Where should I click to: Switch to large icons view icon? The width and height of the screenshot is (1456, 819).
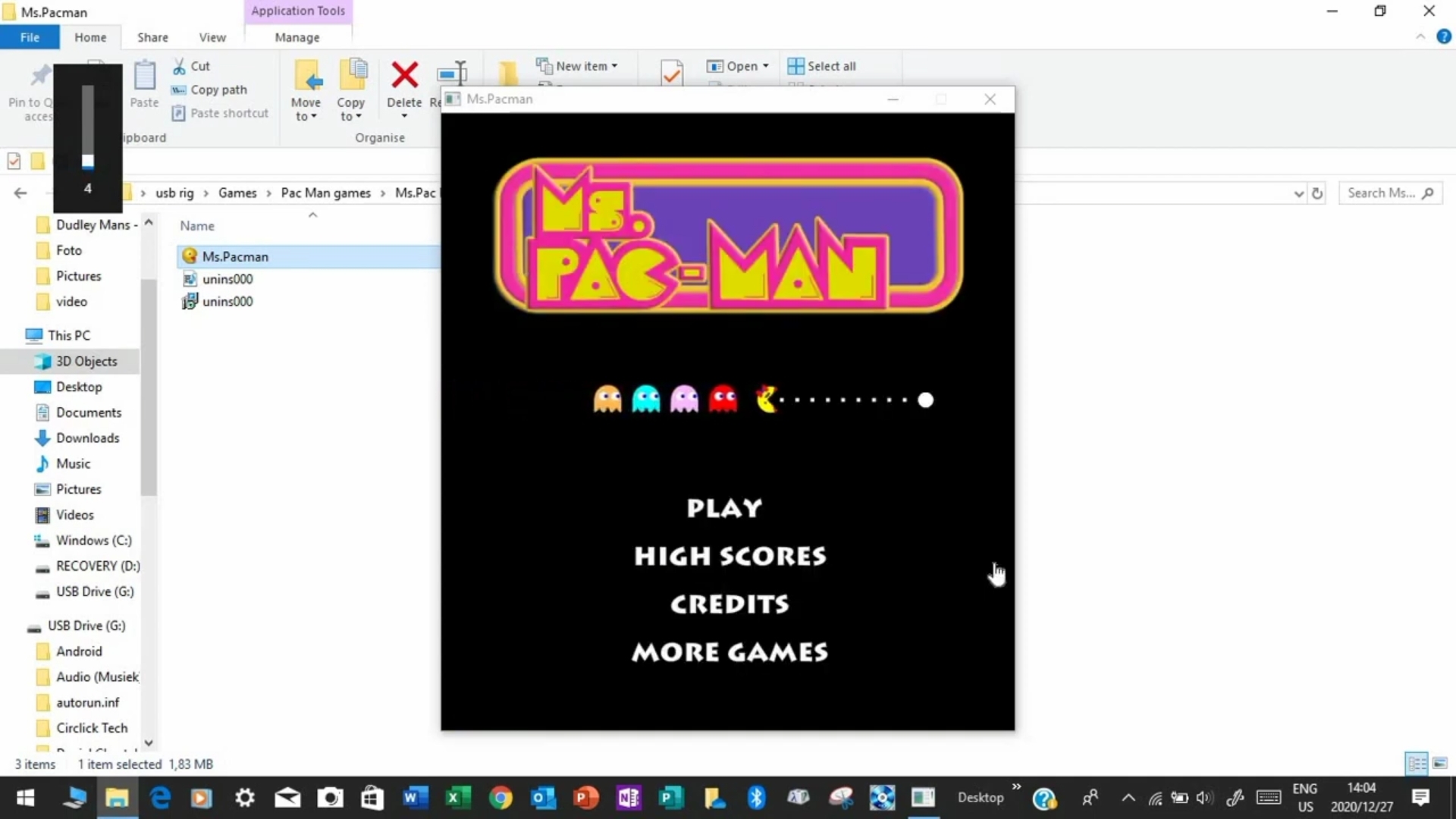point(1439,764)
